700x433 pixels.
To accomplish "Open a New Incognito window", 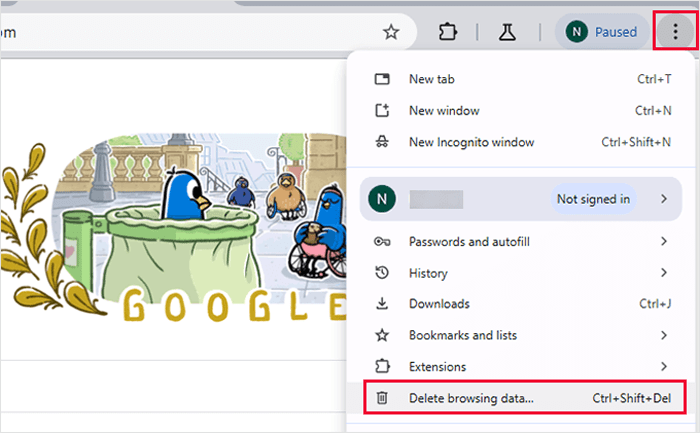I will click(471, 142).
